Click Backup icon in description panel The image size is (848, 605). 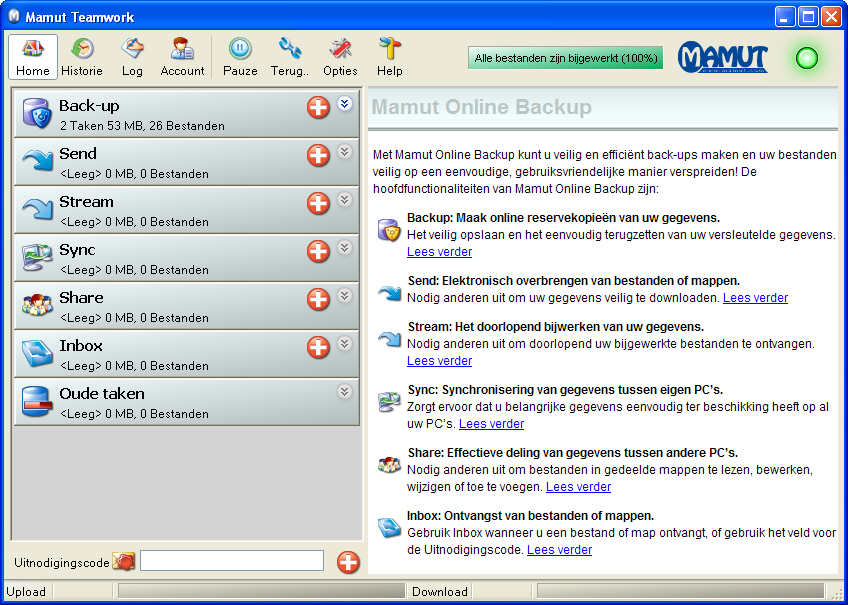[389, 230]
